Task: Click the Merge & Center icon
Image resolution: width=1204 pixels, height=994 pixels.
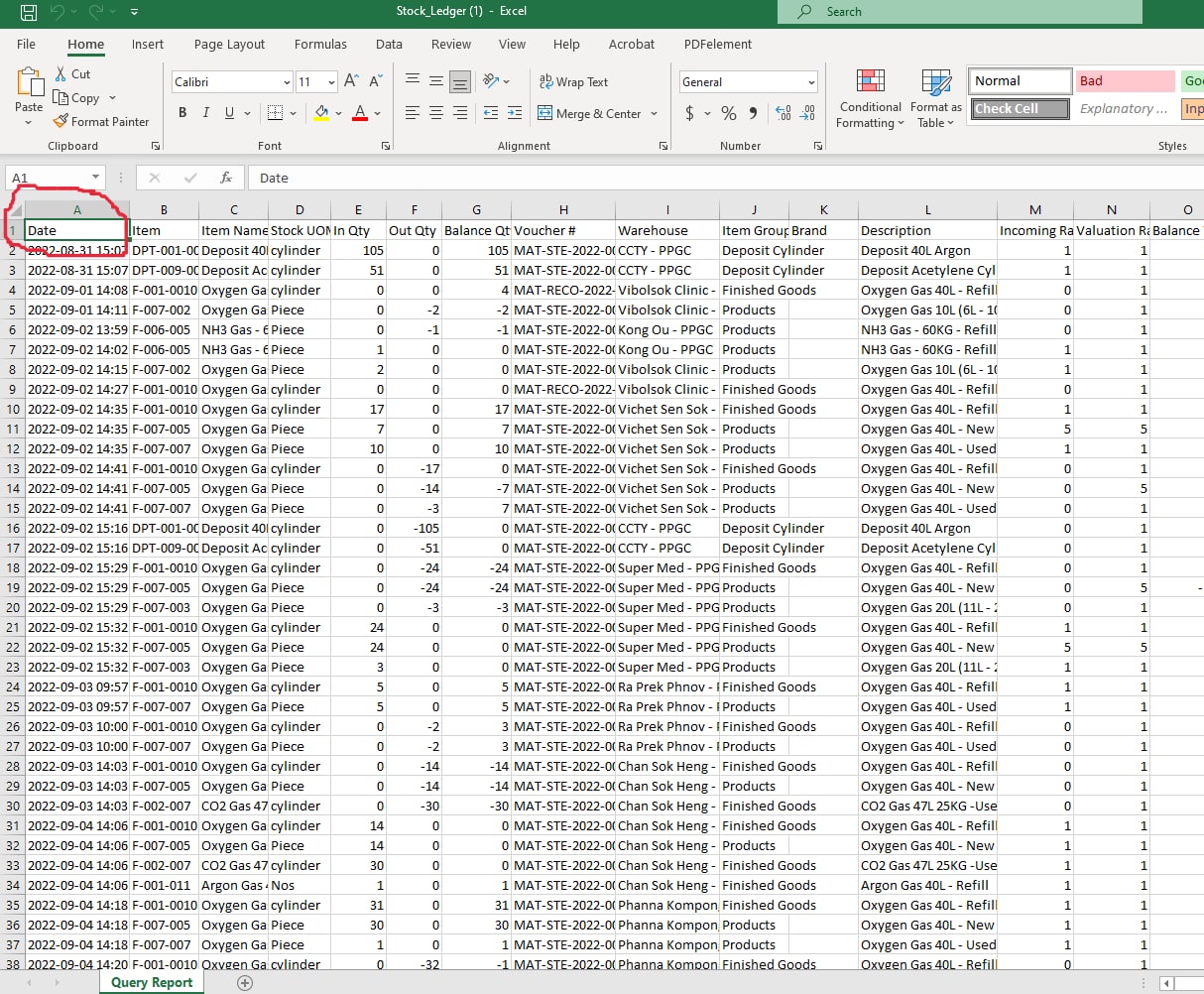Action: tap(591, 113)
